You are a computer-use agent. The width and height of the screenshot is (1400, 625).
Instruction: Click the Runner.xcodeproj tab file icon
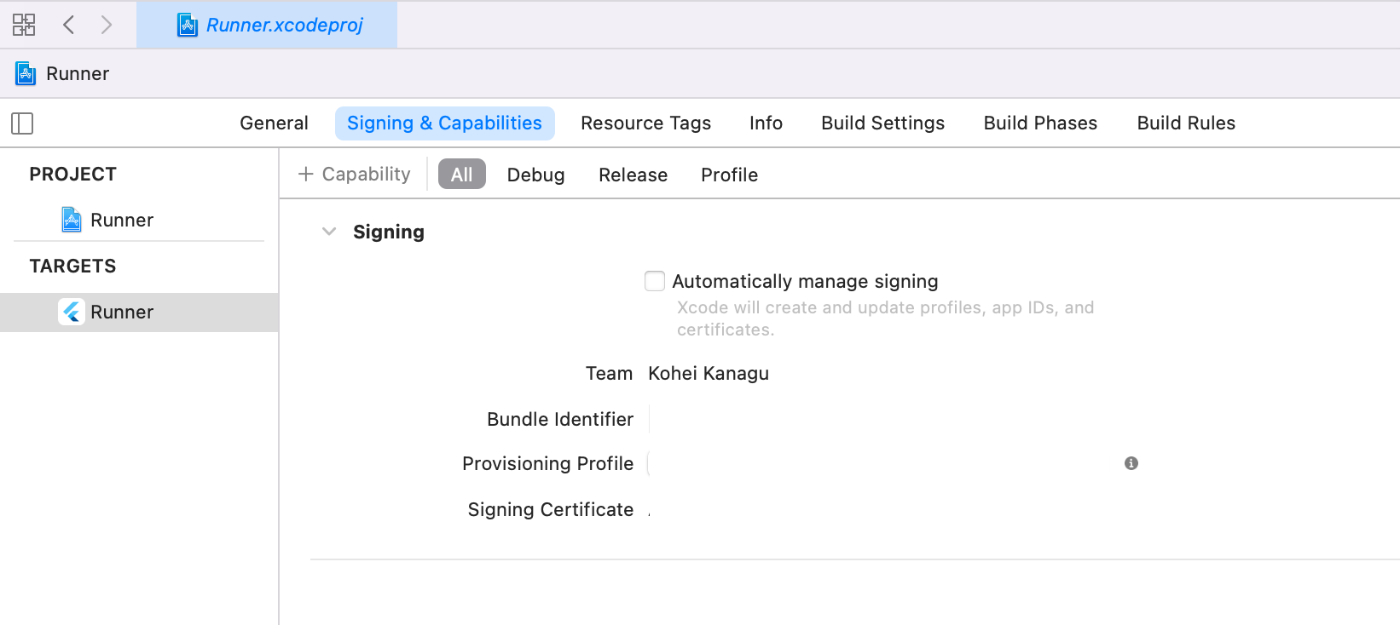[187, 25]
